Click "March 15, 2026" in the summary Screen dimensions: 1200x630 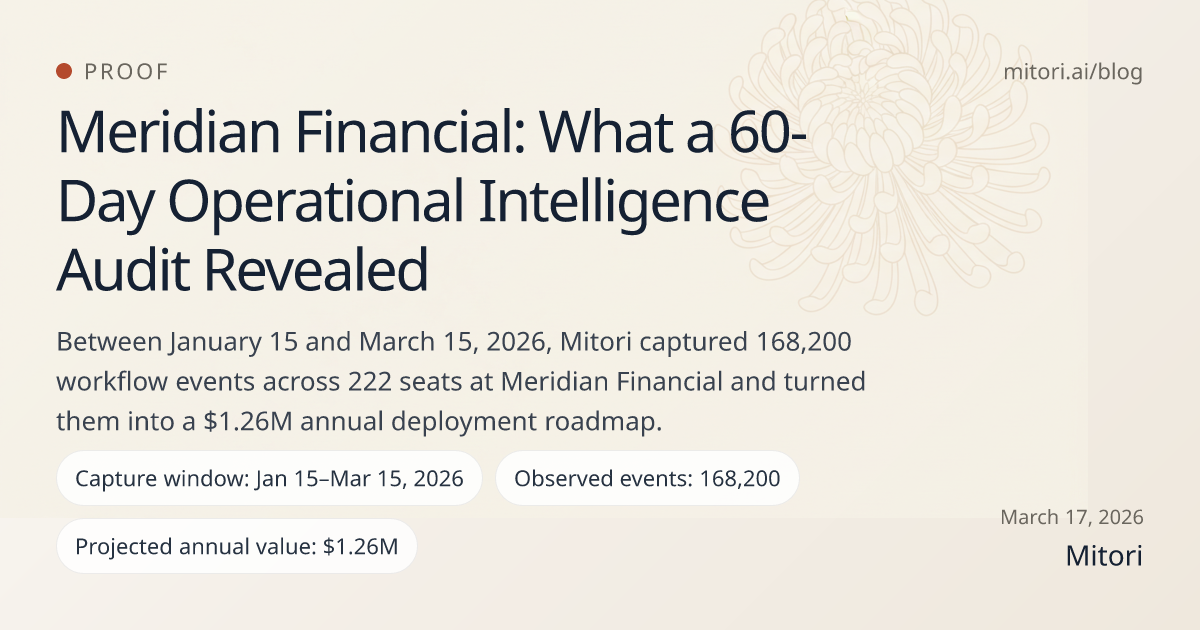tap(419, 341)
